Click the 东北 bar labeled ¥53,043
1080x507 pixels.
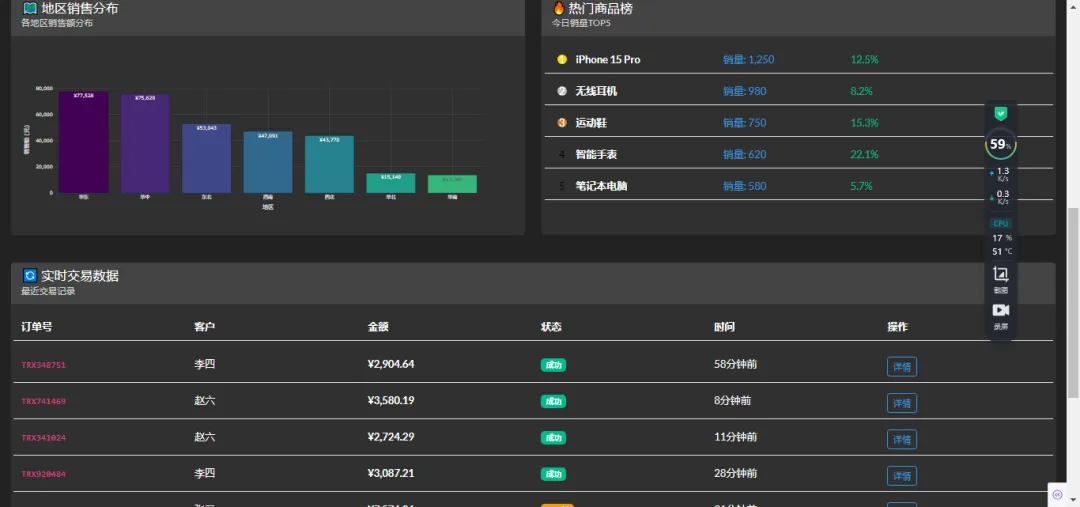click(x=207, y=158)
